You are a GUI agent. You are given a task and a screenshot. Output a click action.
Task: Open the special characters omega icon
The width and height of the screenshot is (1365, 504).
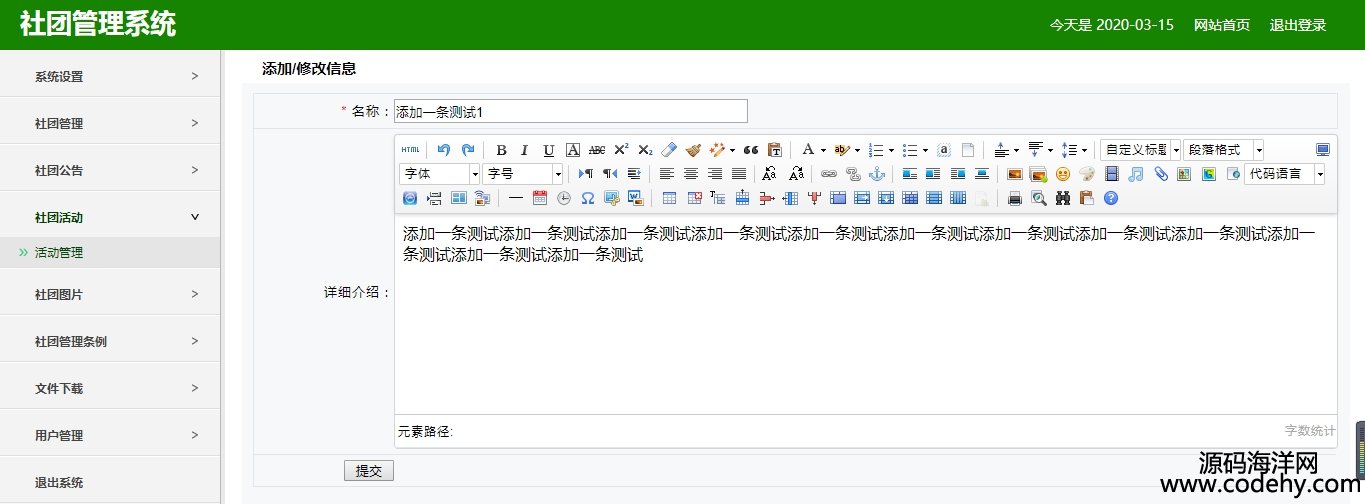[x=588, y=198]
